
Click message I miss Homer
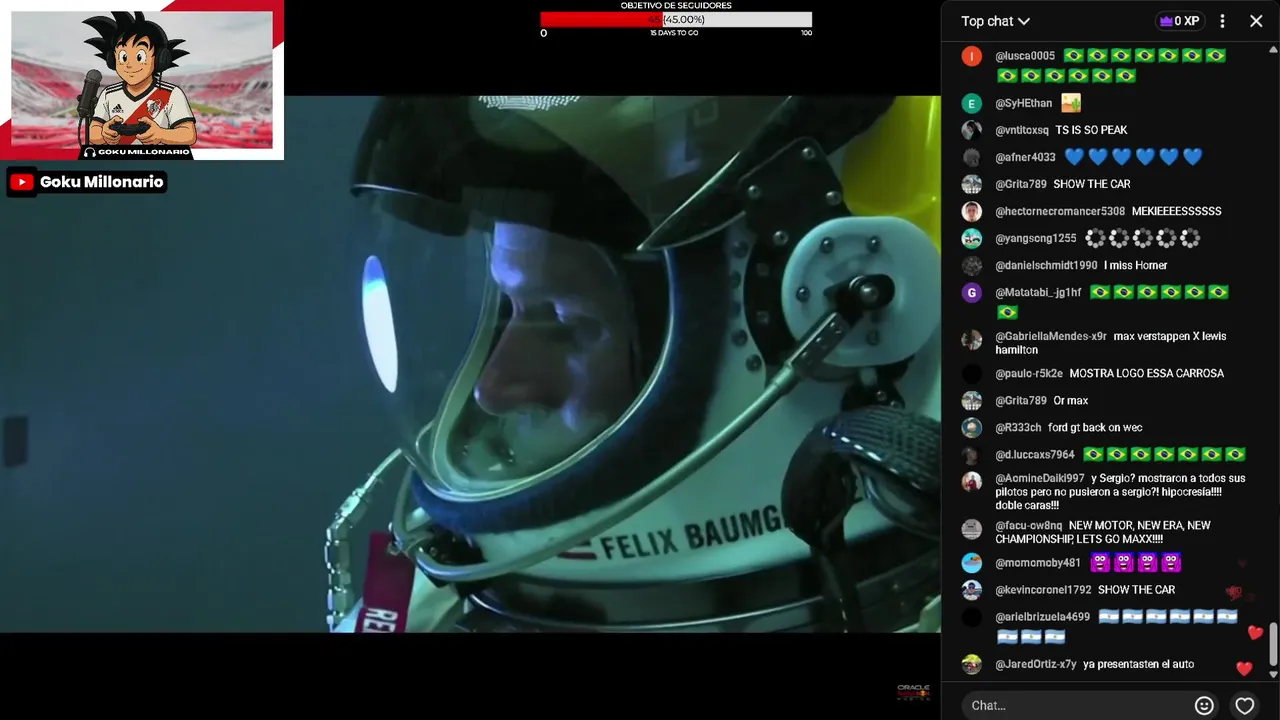1135,265
